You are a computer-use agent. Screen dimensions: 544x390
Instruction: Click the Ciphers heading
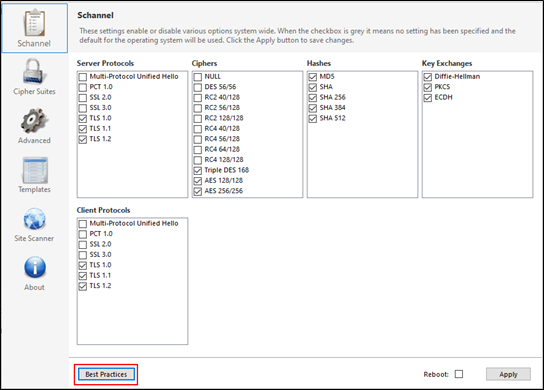point(204,63)
